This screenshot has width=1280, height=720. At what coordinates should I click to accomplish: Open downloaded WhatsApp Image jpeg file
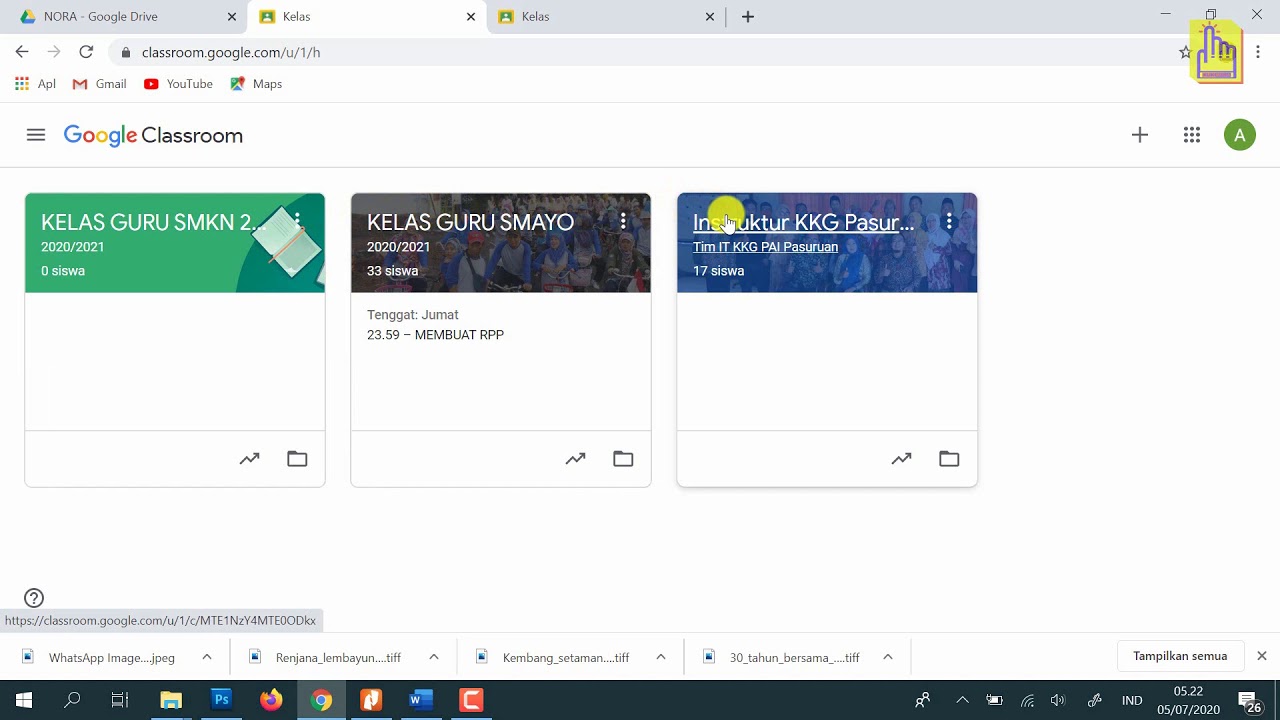coord(99,657)
